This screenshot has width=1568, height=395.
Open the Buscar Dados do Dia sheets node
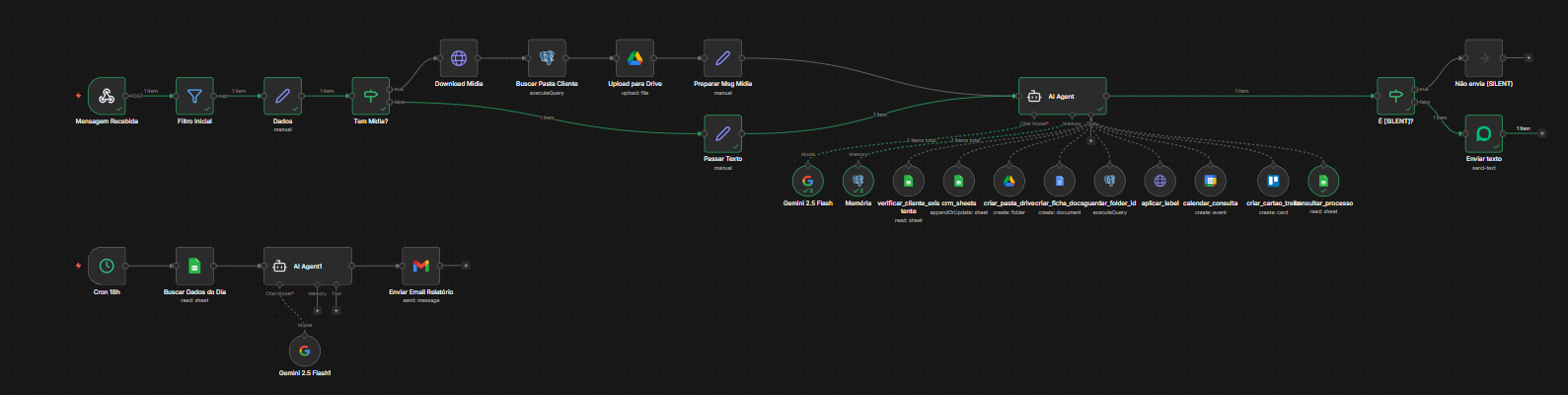pos(194,266)
